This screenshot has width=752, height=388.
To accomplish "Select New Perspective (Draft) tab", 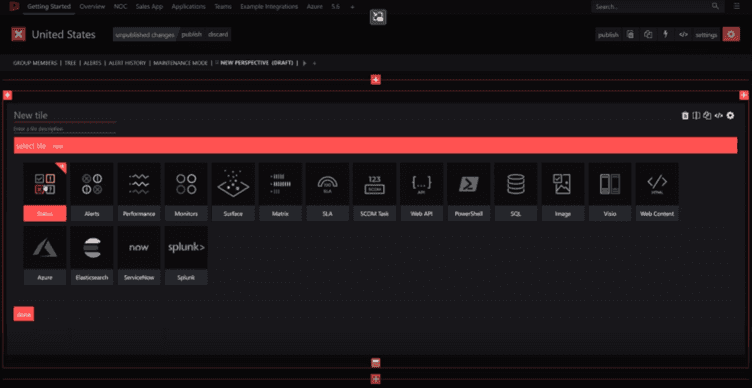I will (x=257, y=63).
